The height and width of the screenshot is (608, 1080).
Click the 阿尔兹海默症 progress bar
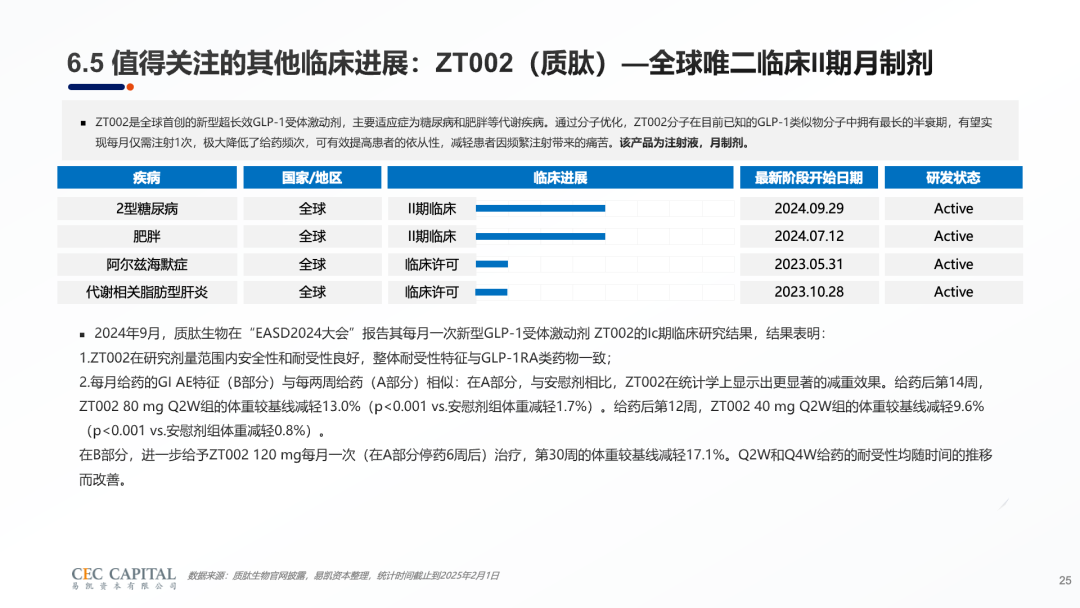coord(492,265)
